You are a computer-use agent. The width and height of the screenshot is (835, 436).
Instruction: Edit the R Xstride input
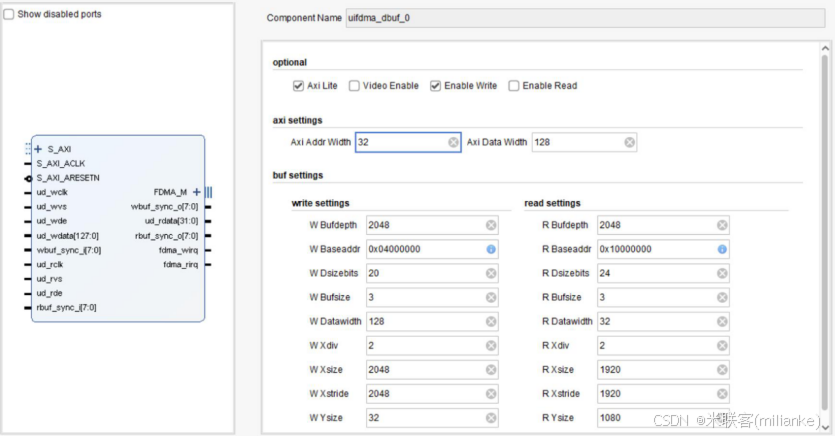pyautogui.click(x=663, y=393)
